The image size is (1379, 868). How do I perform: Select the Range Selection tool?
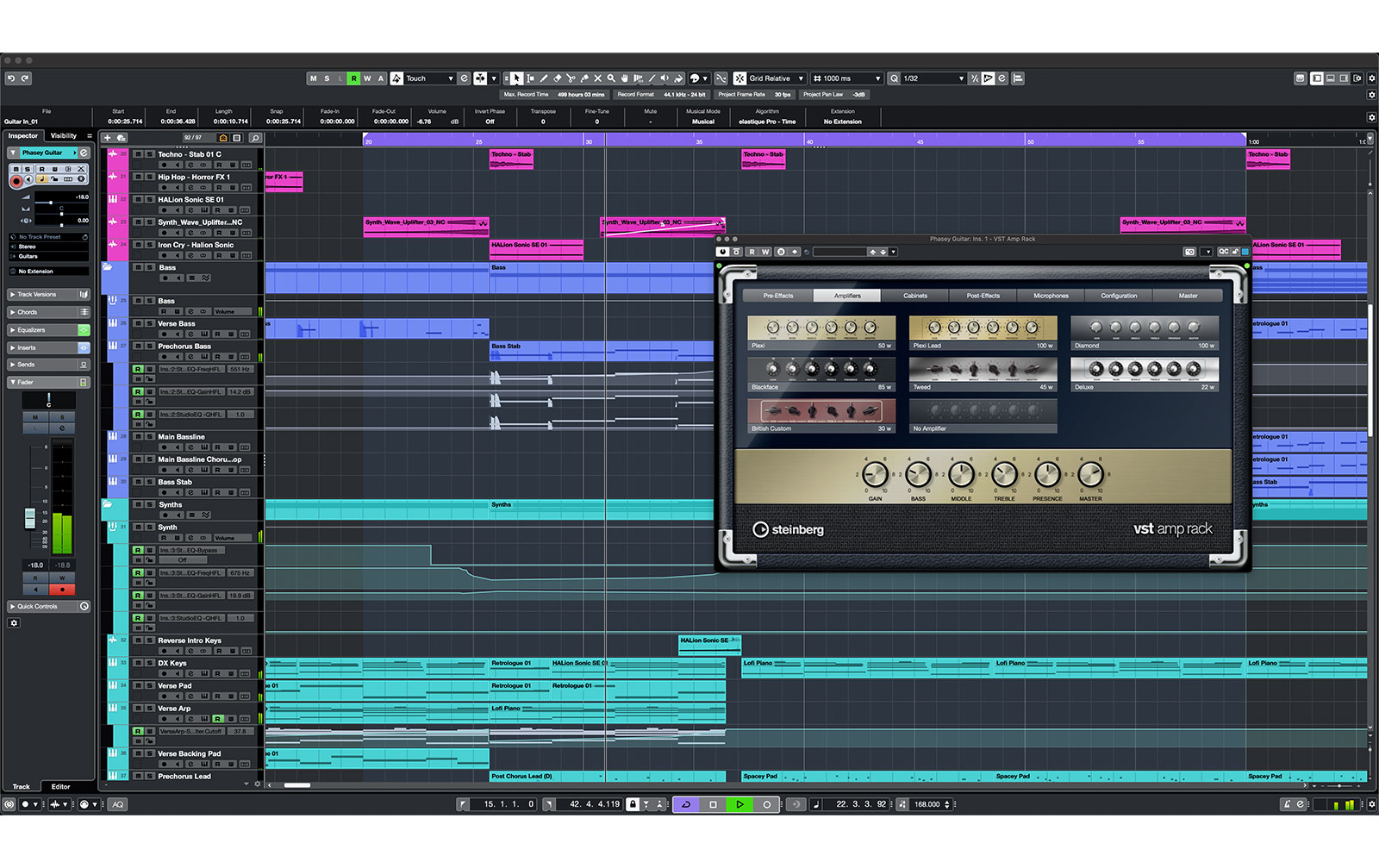pos(530,78)
